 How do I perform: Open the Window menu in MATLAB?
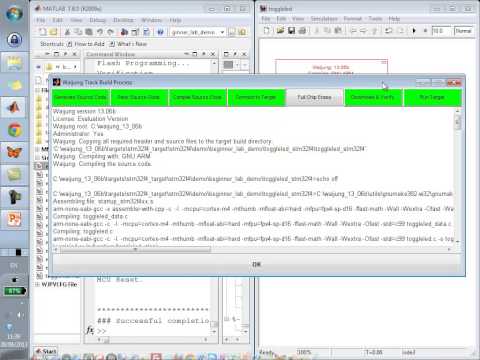[x=151, y=20]
